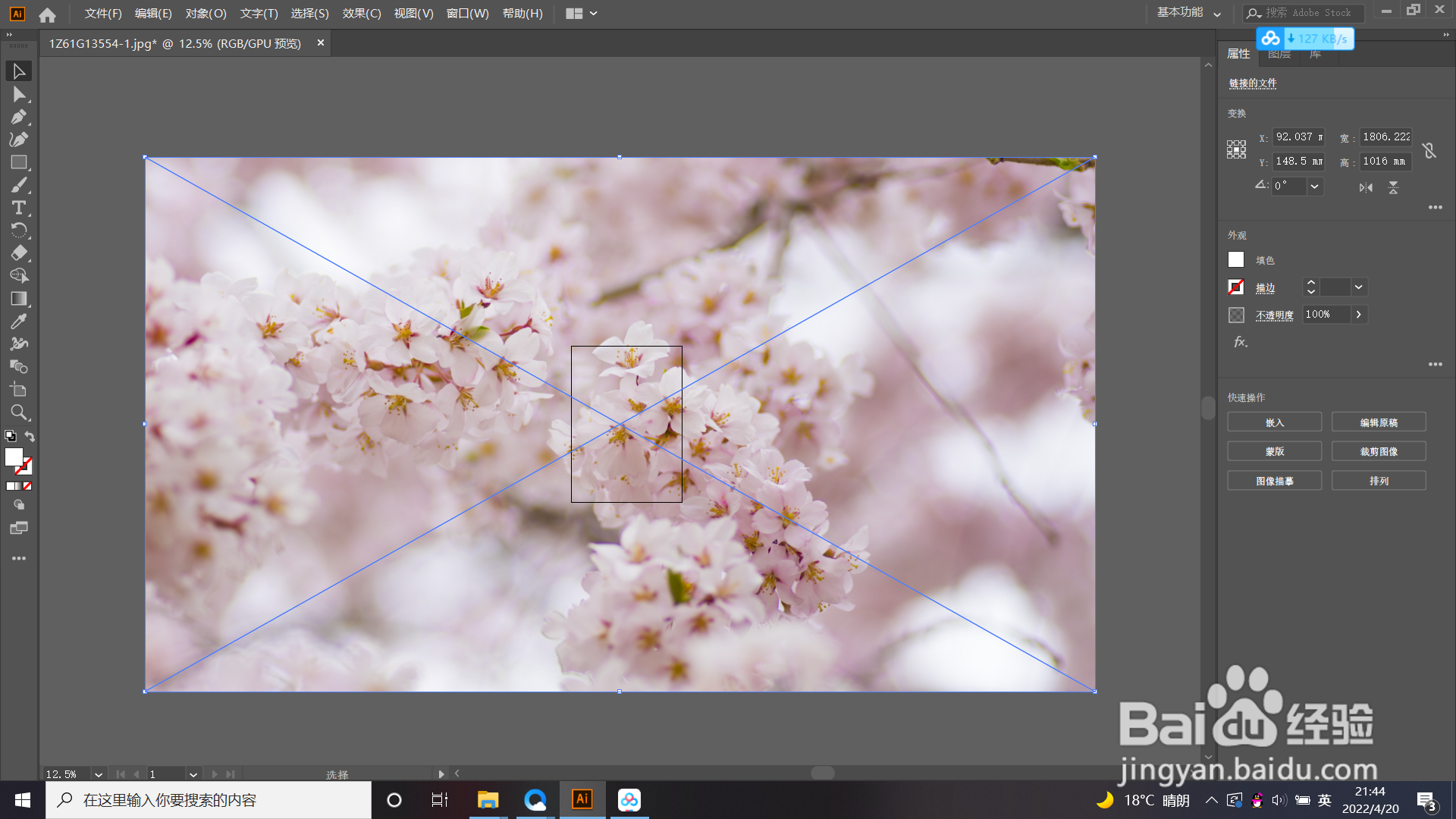Select the Direct Selection tool
Viewport: 1456px width, 819px height.
[x=19, y=94]
